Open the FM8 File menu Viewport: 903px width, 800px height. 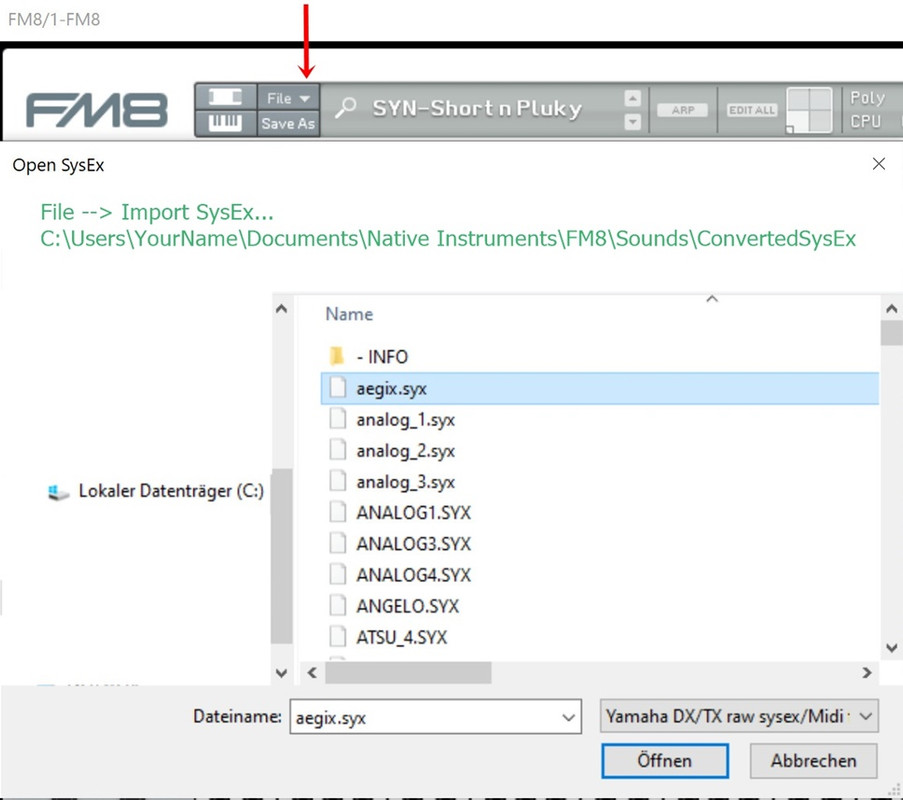click(x=288, y=98)
